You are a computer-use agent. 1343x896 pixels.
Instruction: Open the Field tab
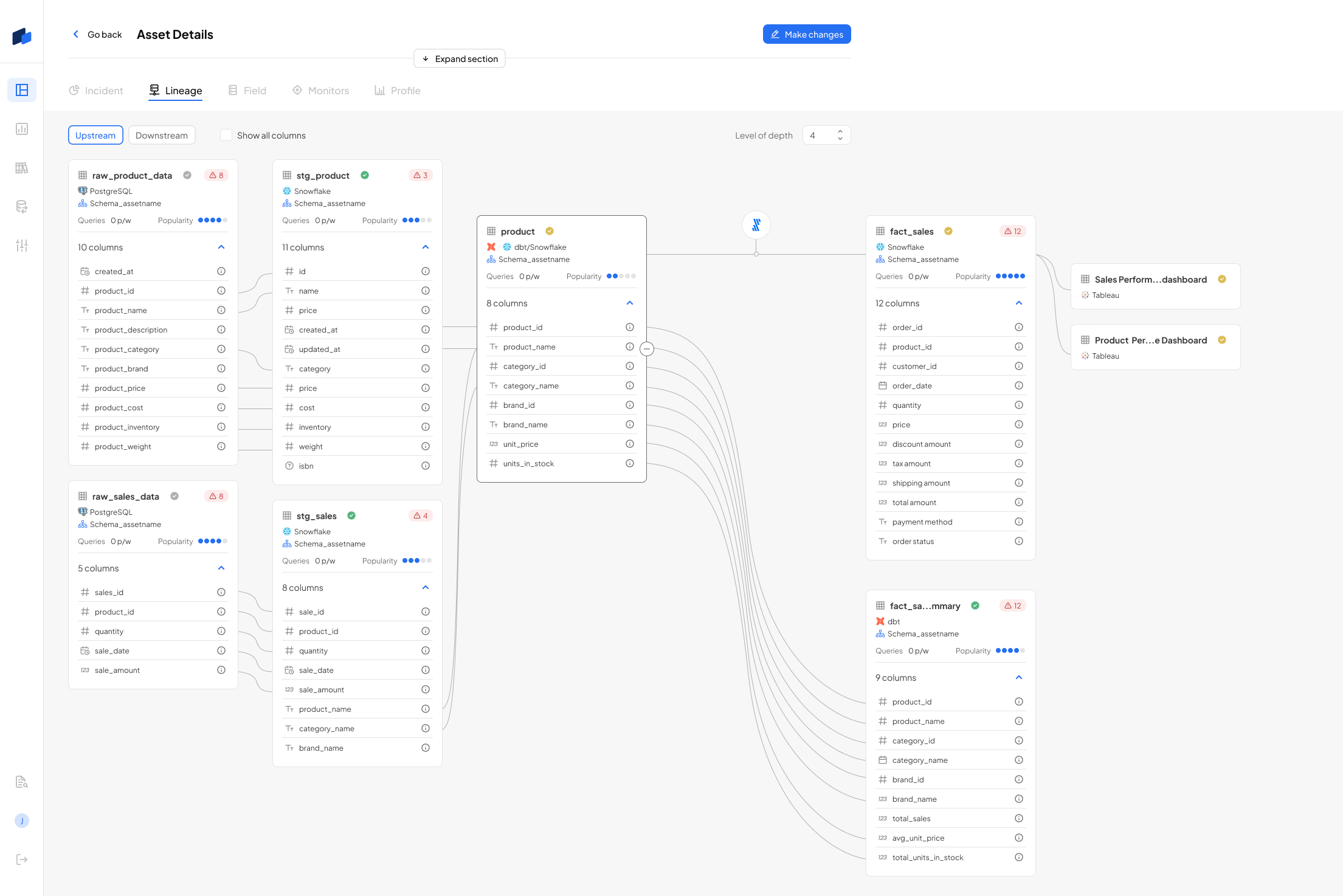coord(247,91)
